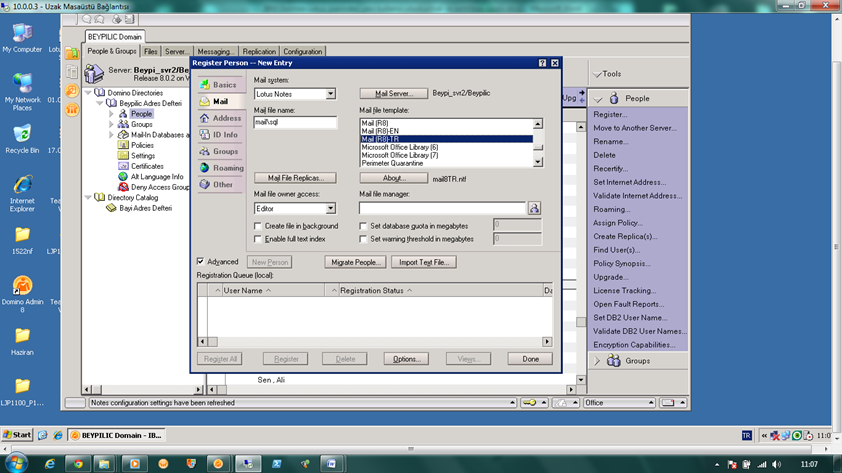Switch to the ID Info section
The height and width of the screenshot is (473, 842).
pyautogui.click(x=221, y=135)
